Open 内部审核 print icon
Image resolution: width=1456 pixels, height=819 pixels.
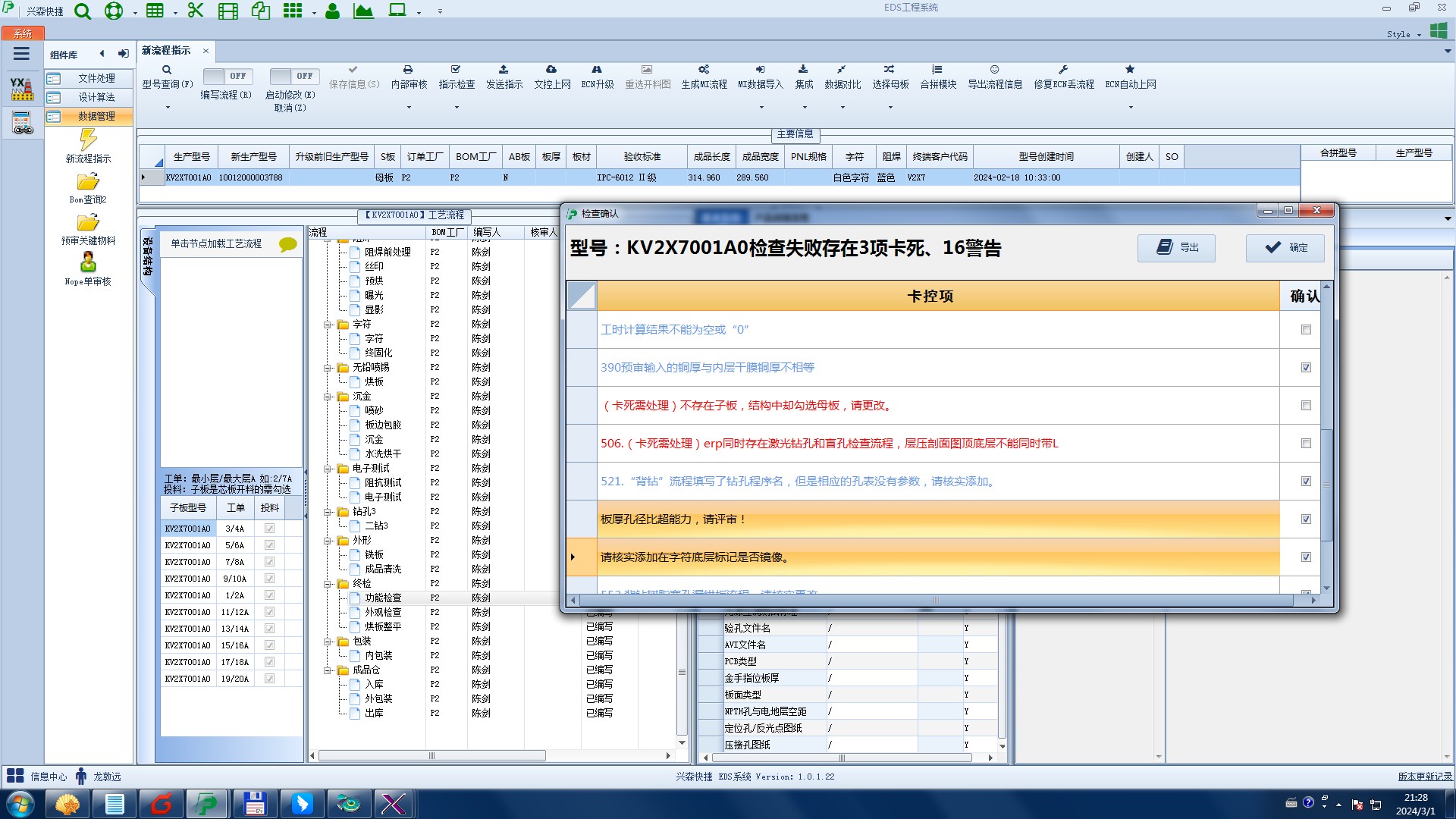tap(408, 70)
